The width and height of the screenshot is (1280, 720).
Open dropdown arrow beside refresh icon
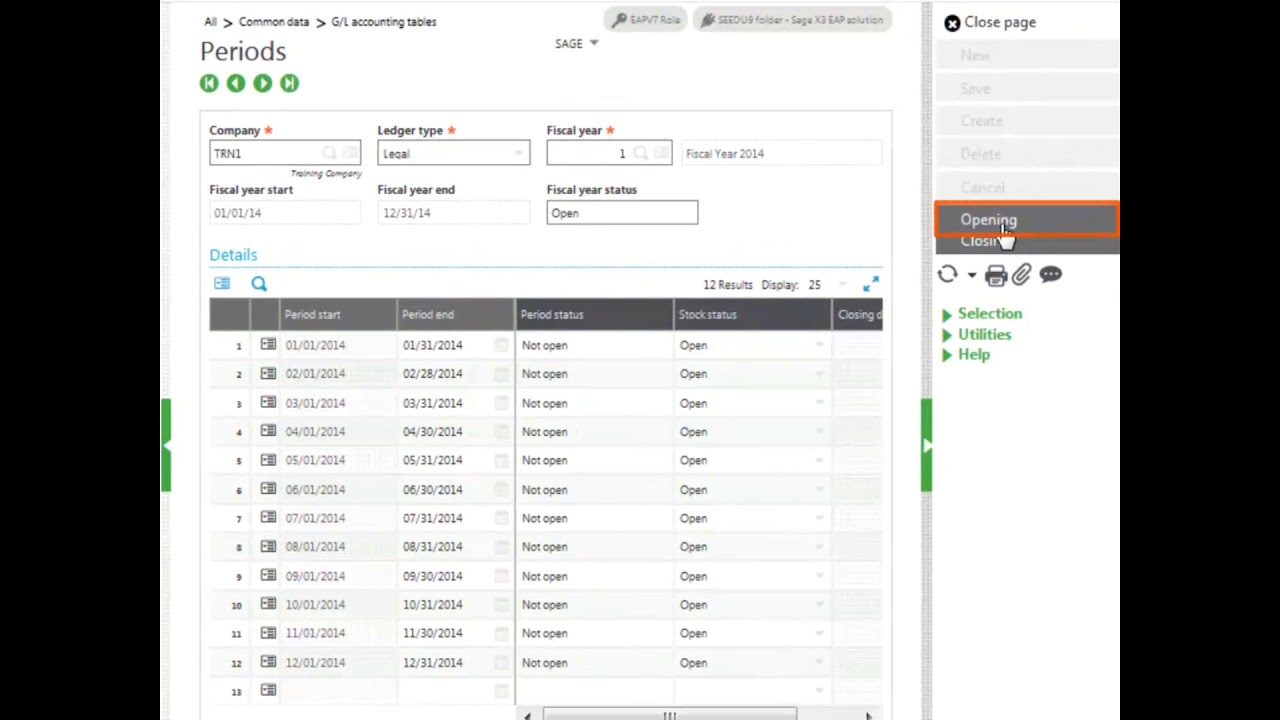coord(971,275)
